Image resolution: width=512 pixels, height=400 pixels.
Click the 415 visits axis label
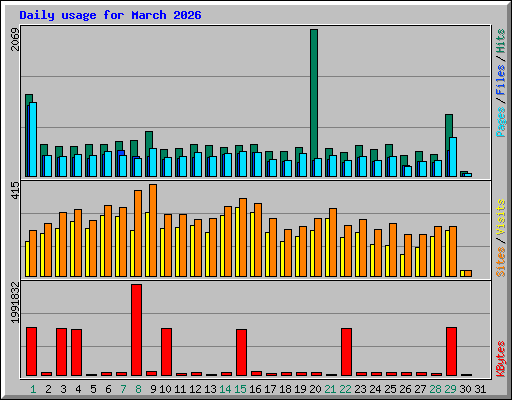coord(15,190)
